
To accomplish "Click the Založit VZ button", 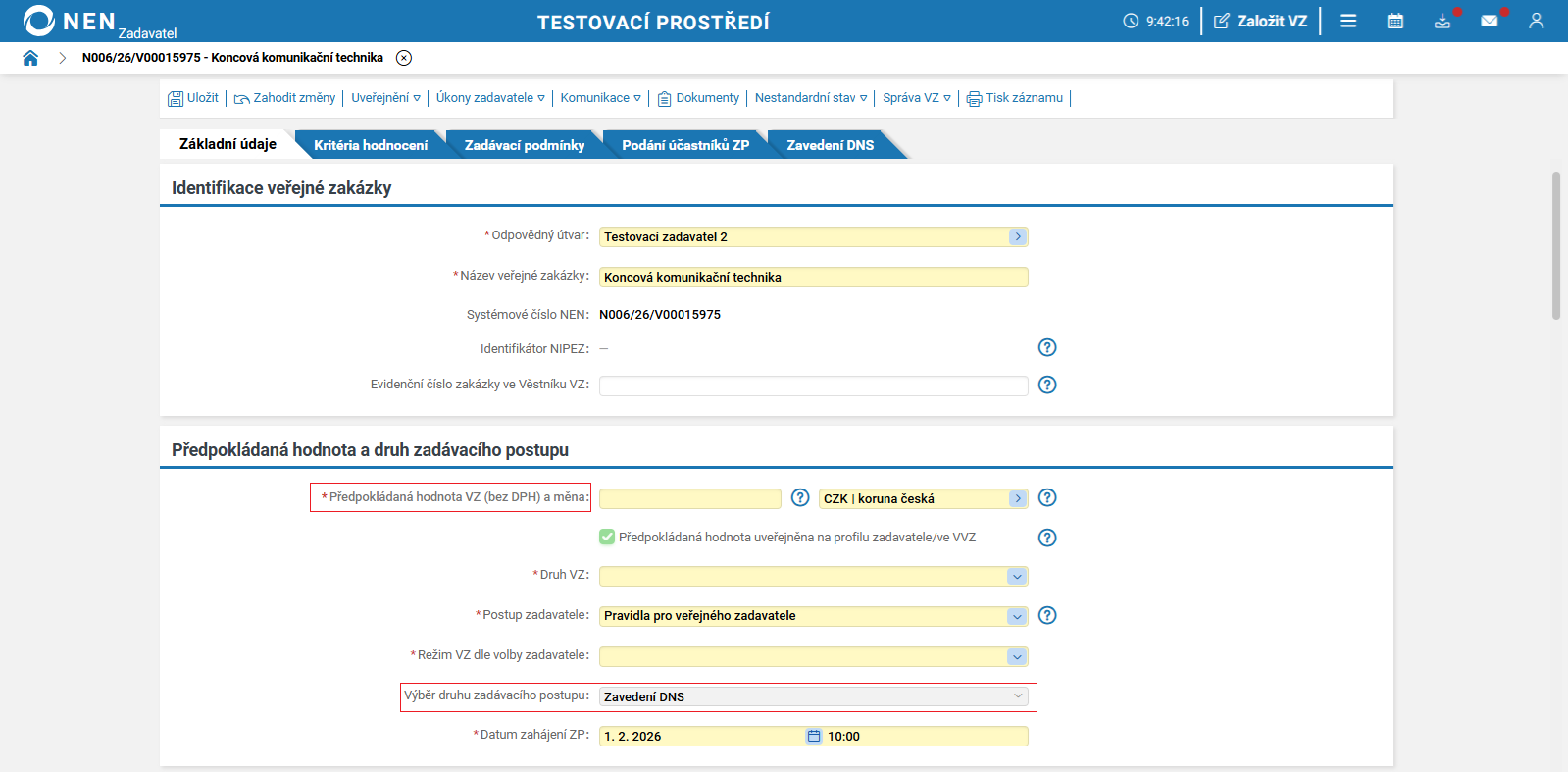I will coord(1261,21).
